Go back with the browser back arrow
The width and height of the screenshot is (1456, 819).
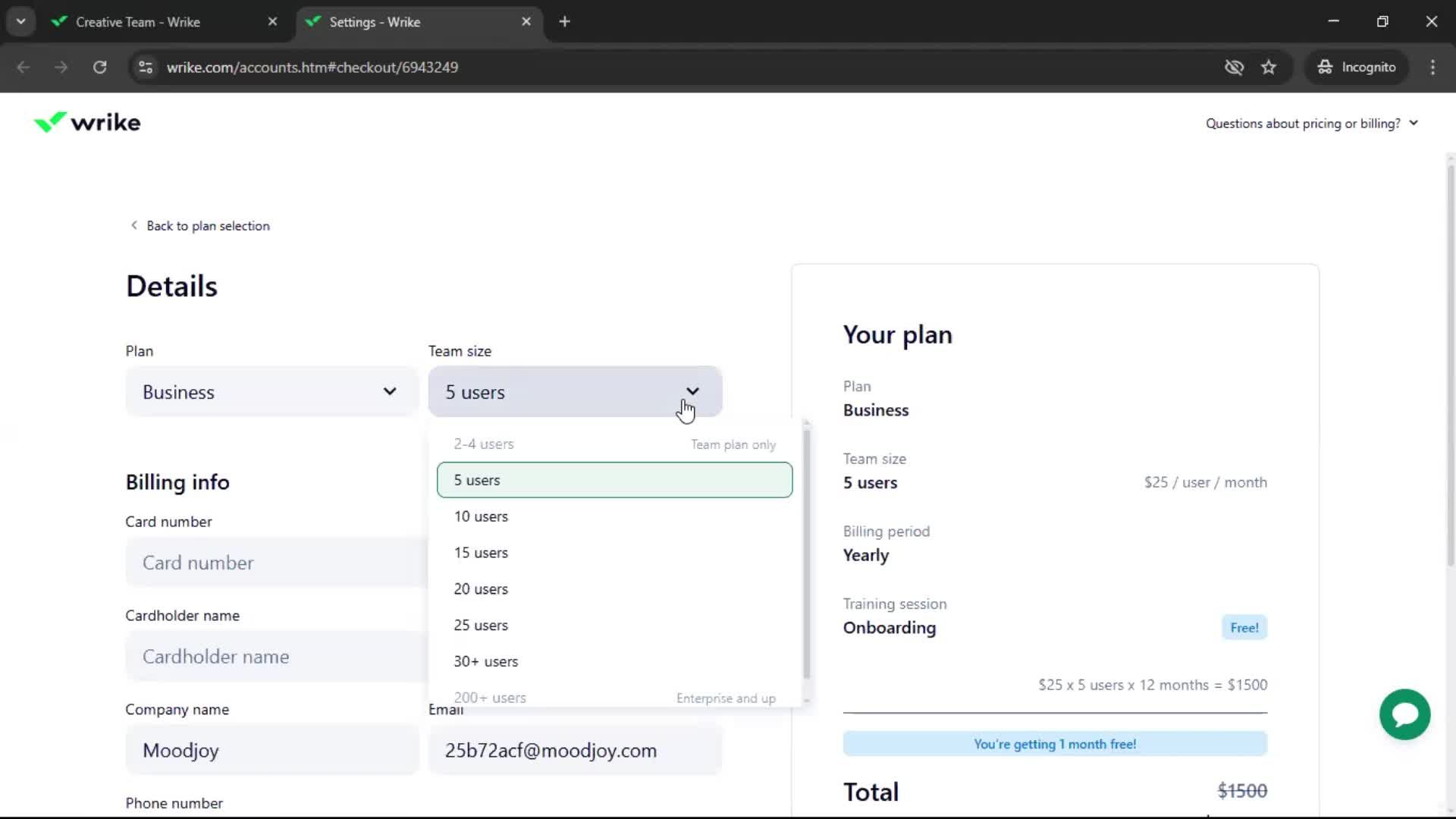pyautogui.click(x=24, y=67)
